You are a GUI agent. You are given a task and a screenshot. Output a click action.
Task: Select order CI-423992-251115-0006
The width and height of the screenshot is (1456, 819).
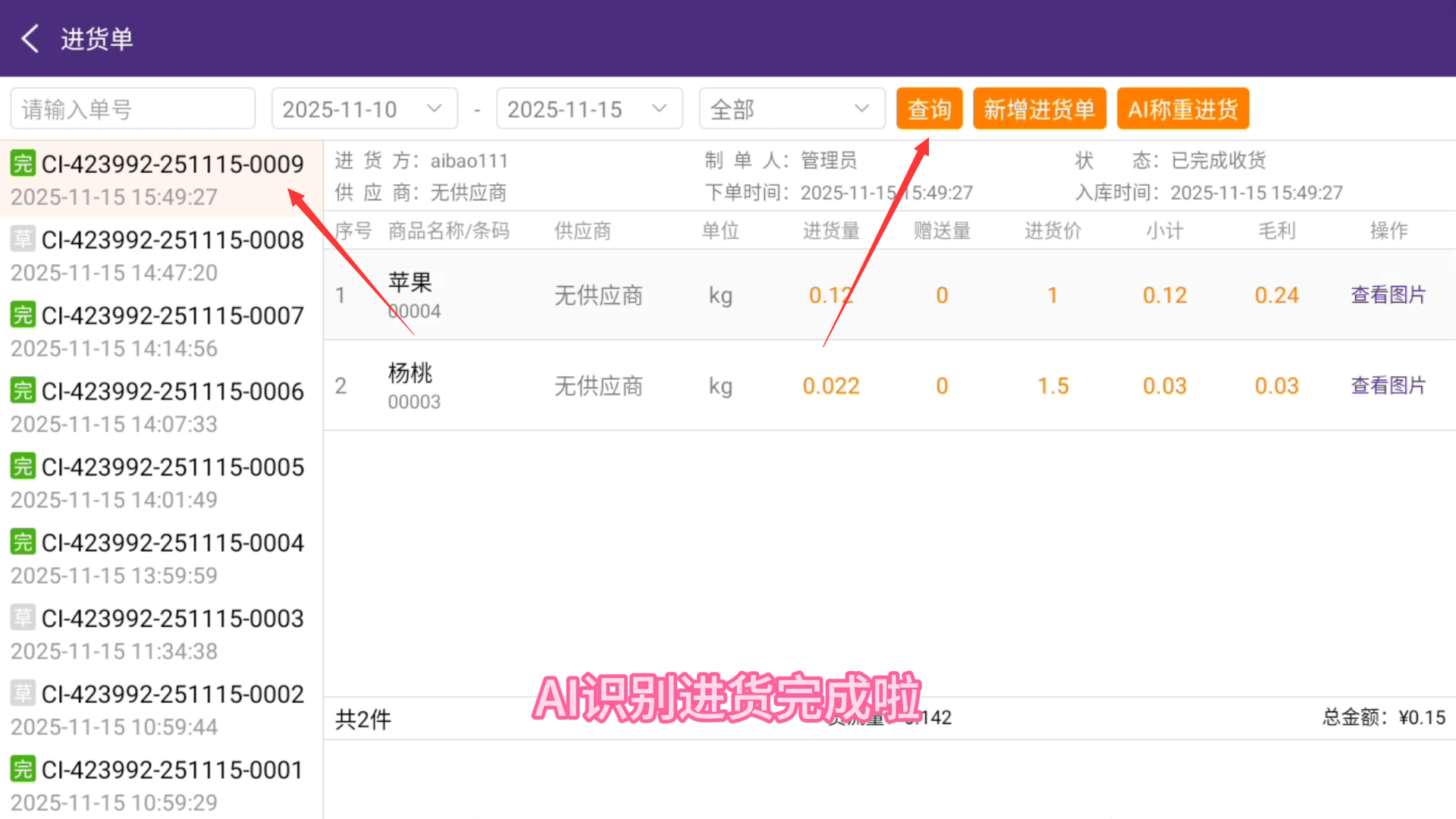click(172, 391)
